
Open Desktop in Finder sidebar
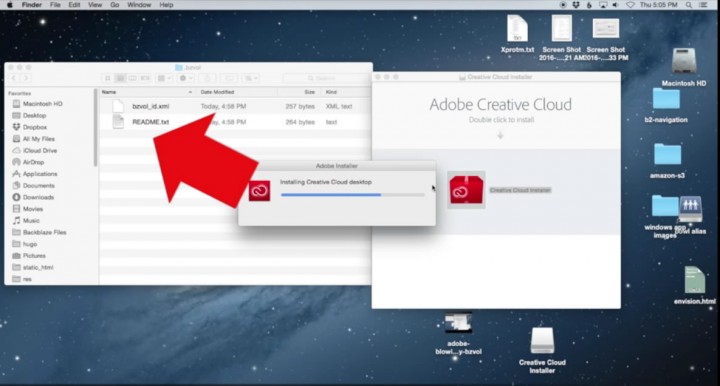pyautogui.click(x=34, y=115)
